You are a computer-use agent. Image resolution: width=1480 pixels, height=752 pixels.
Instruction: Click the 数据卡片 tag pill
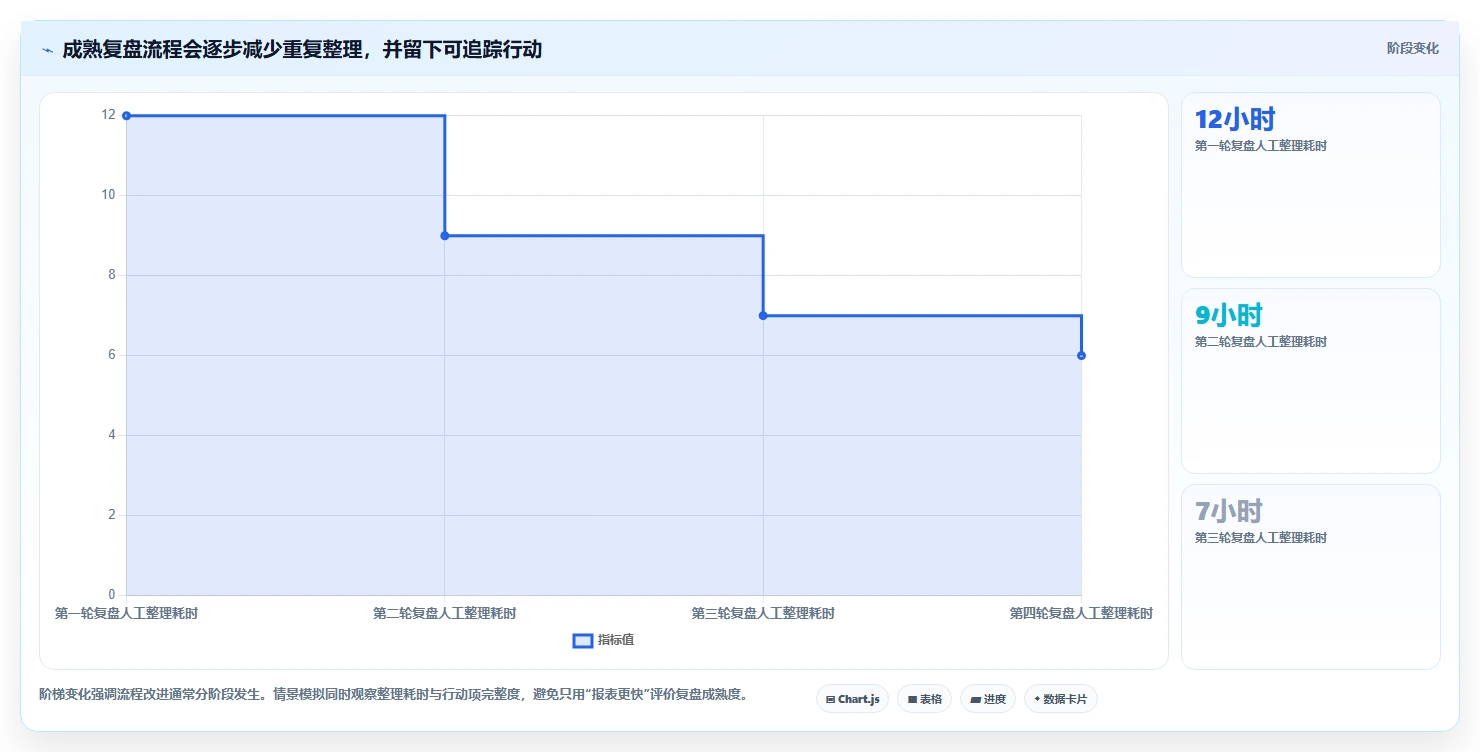click(1060, 699)
